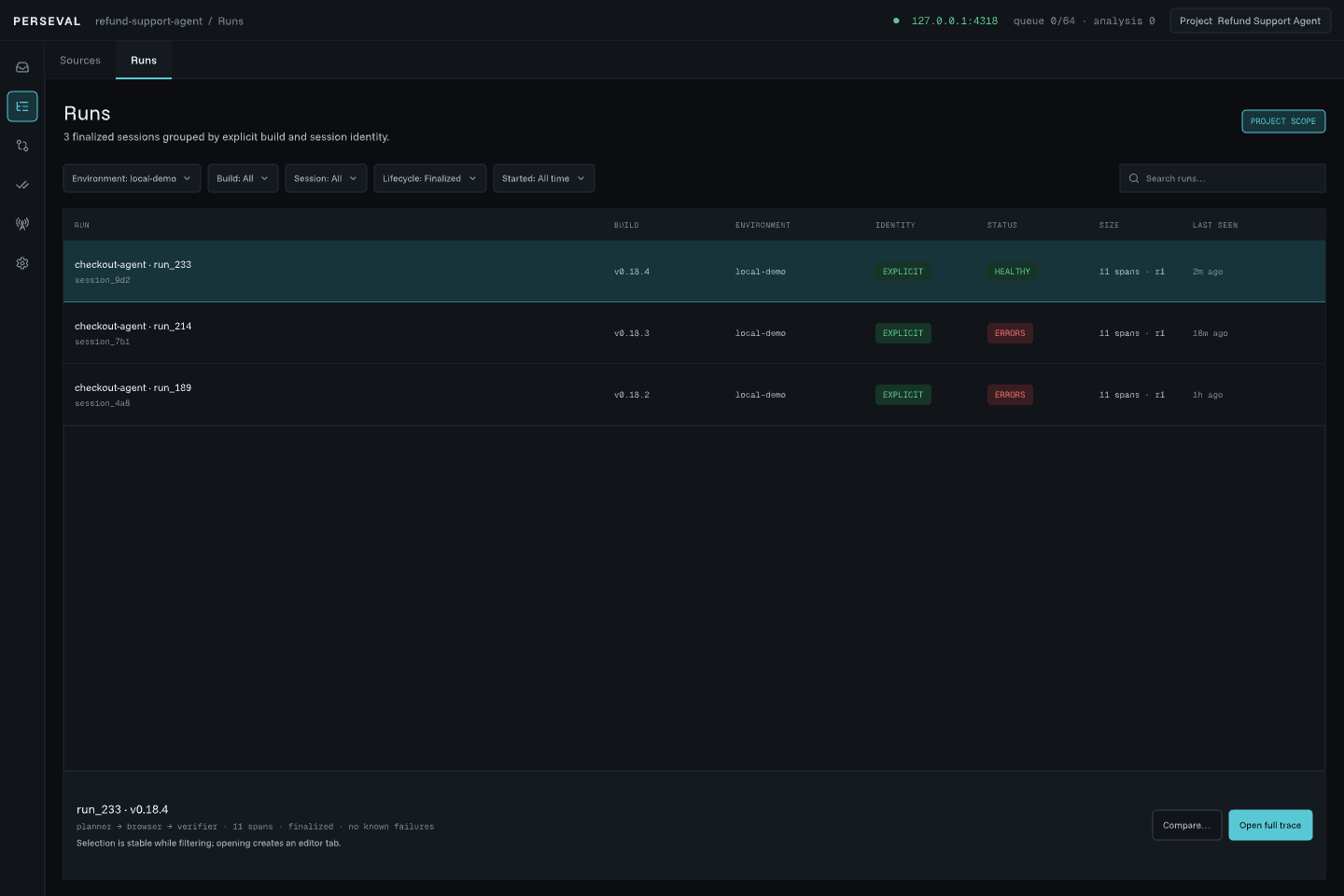Select the checkout-agent run_214 row
This screenshot has width=1344, height=896.
[694, 333]
